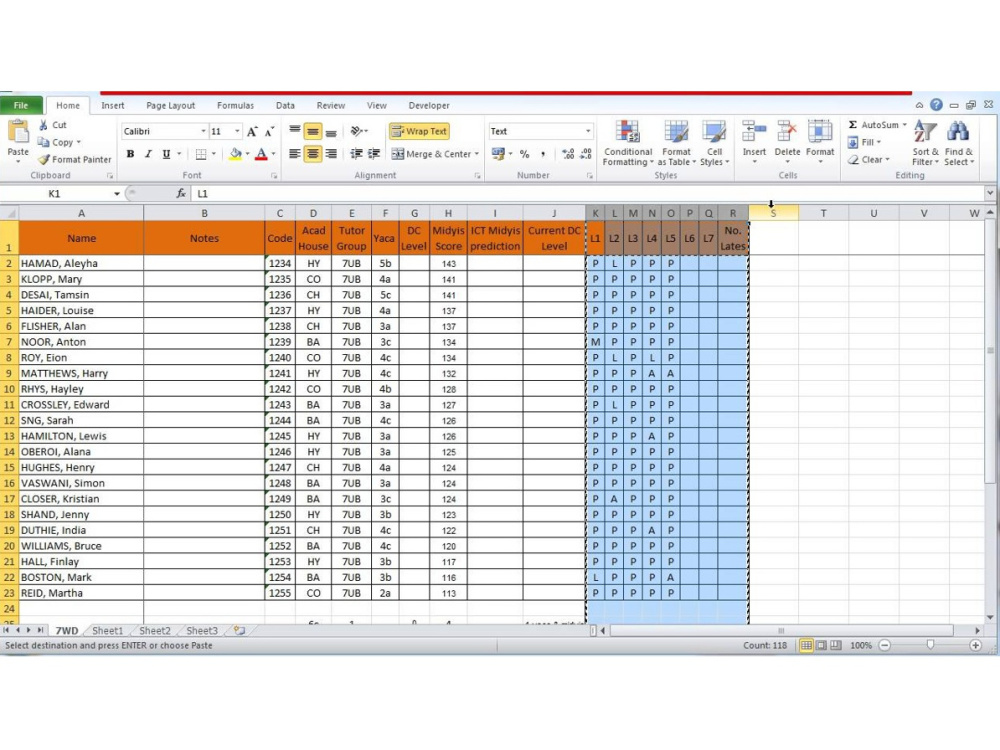Apply Percent Style number format
This screenshot has height=750, width=1000.
point(524,154)
